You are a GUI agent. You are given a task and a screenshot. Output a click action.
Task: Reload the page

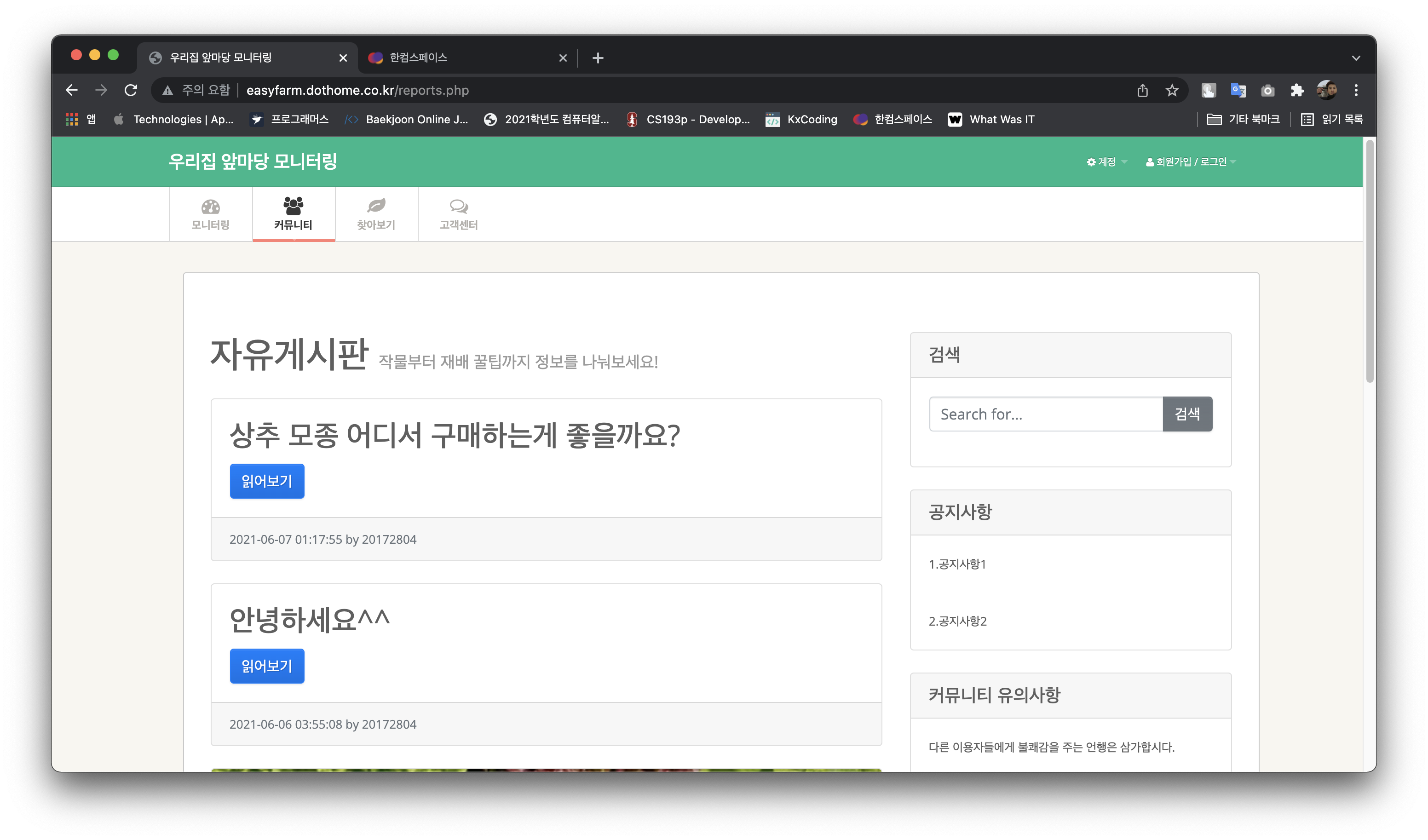click(x=131, y=90)
